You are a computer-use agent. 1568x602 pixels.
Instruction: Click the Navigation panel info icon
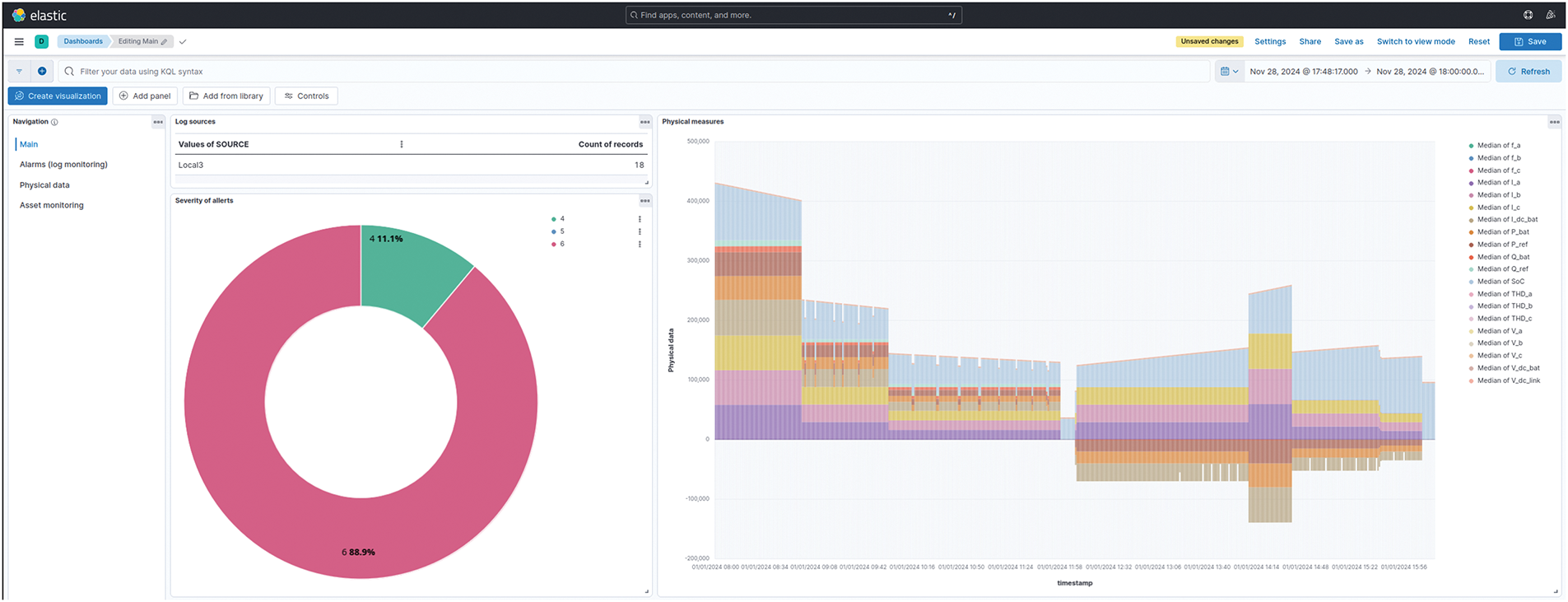(55, 122)
